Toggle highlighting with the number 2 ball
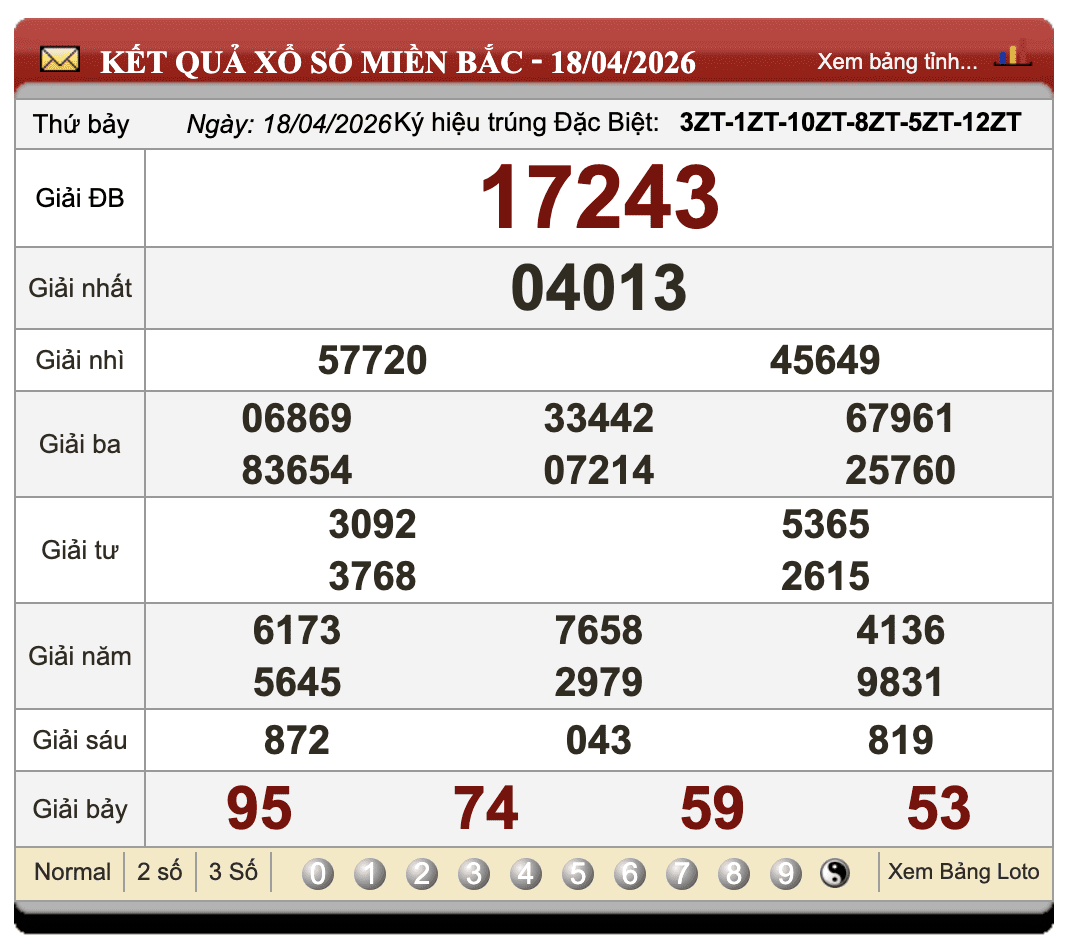1072x944 pixels. [x=421, y=872]
